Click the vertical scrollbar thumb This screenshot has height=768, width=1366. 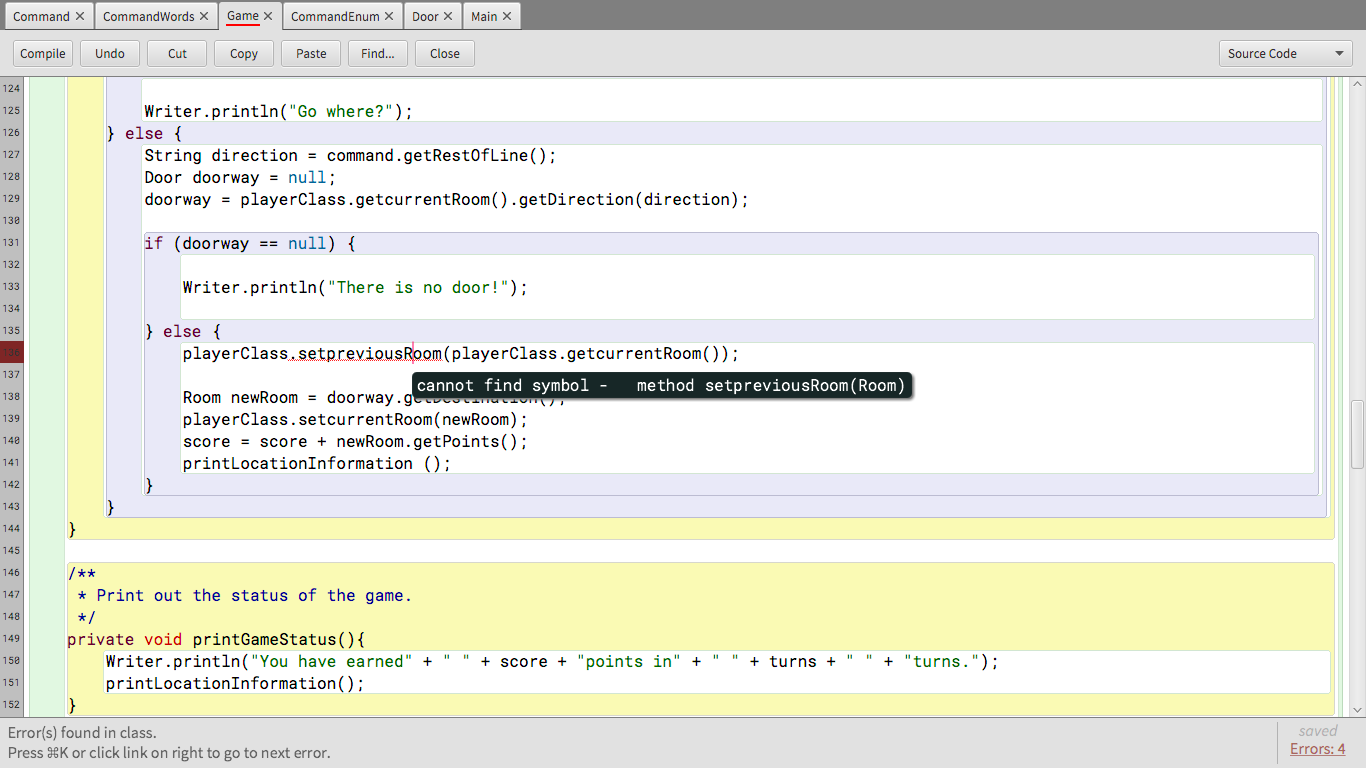[x=1357, y=434]
